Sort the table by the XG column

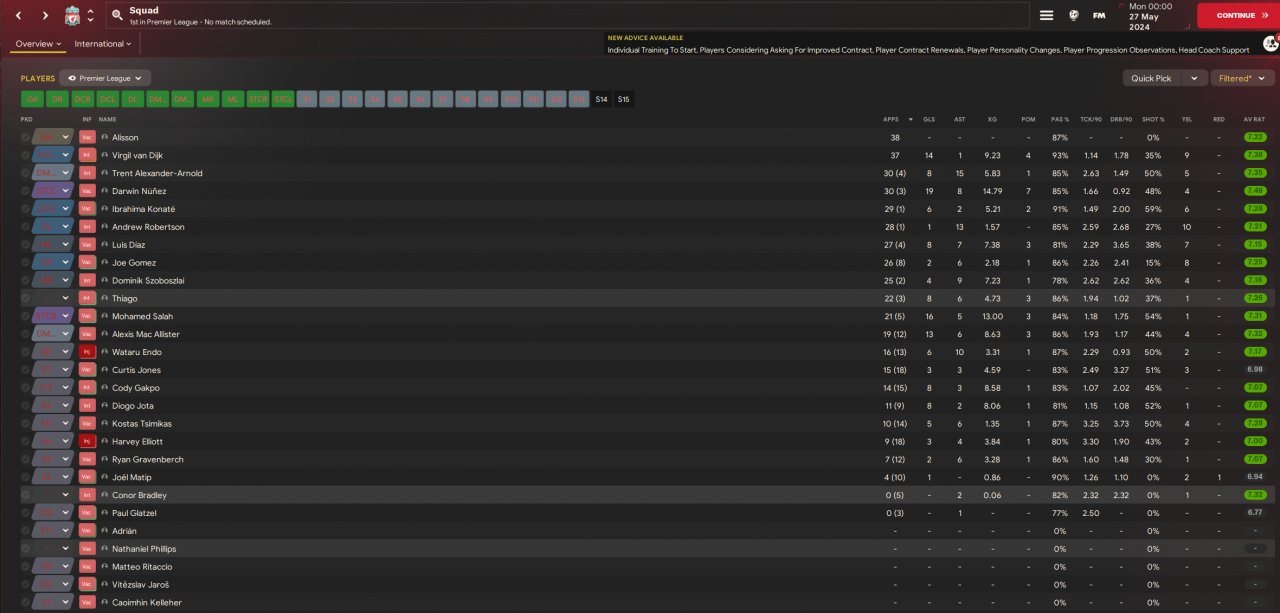coord(992,119)
